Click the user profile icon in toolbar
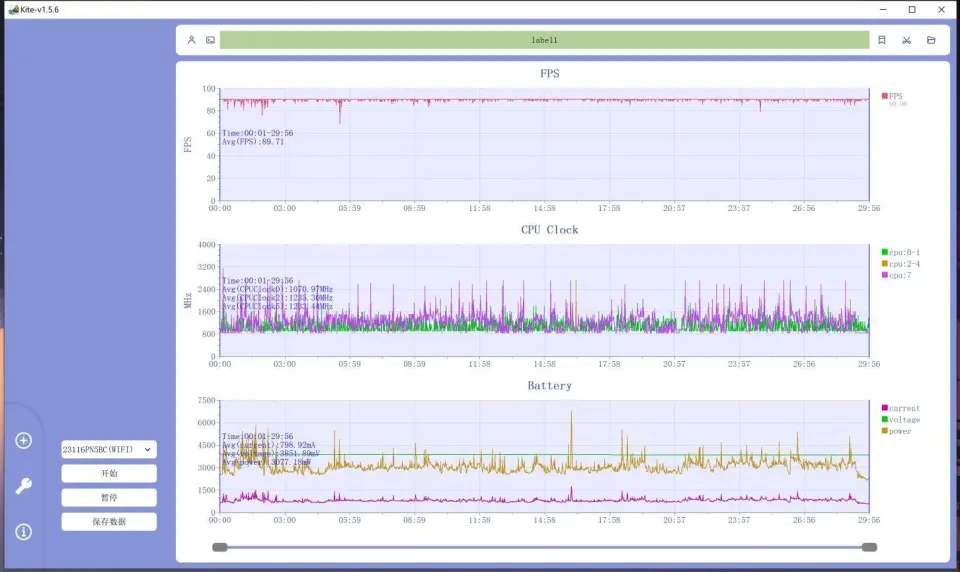 (x=192, y=40)
